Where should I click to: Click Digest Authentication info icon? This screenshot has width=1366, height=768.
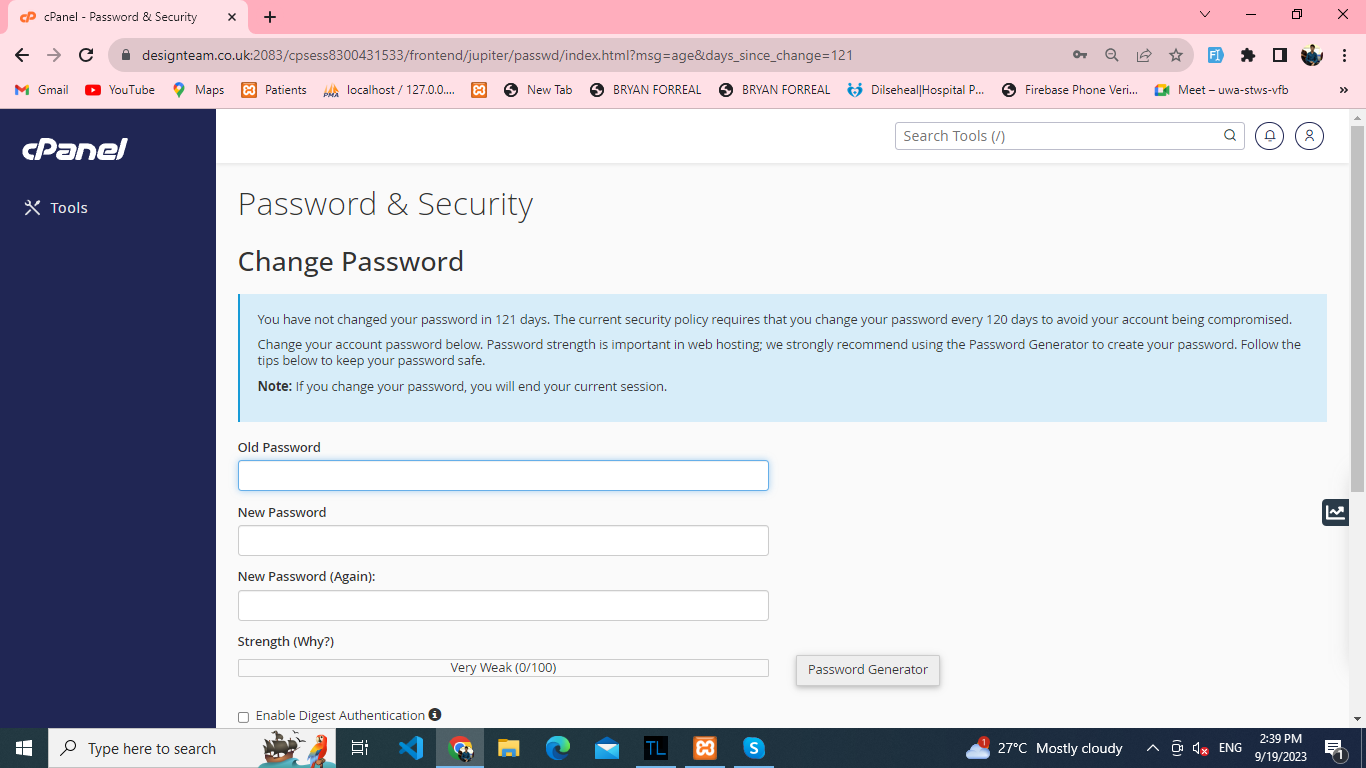pos(435,715)
